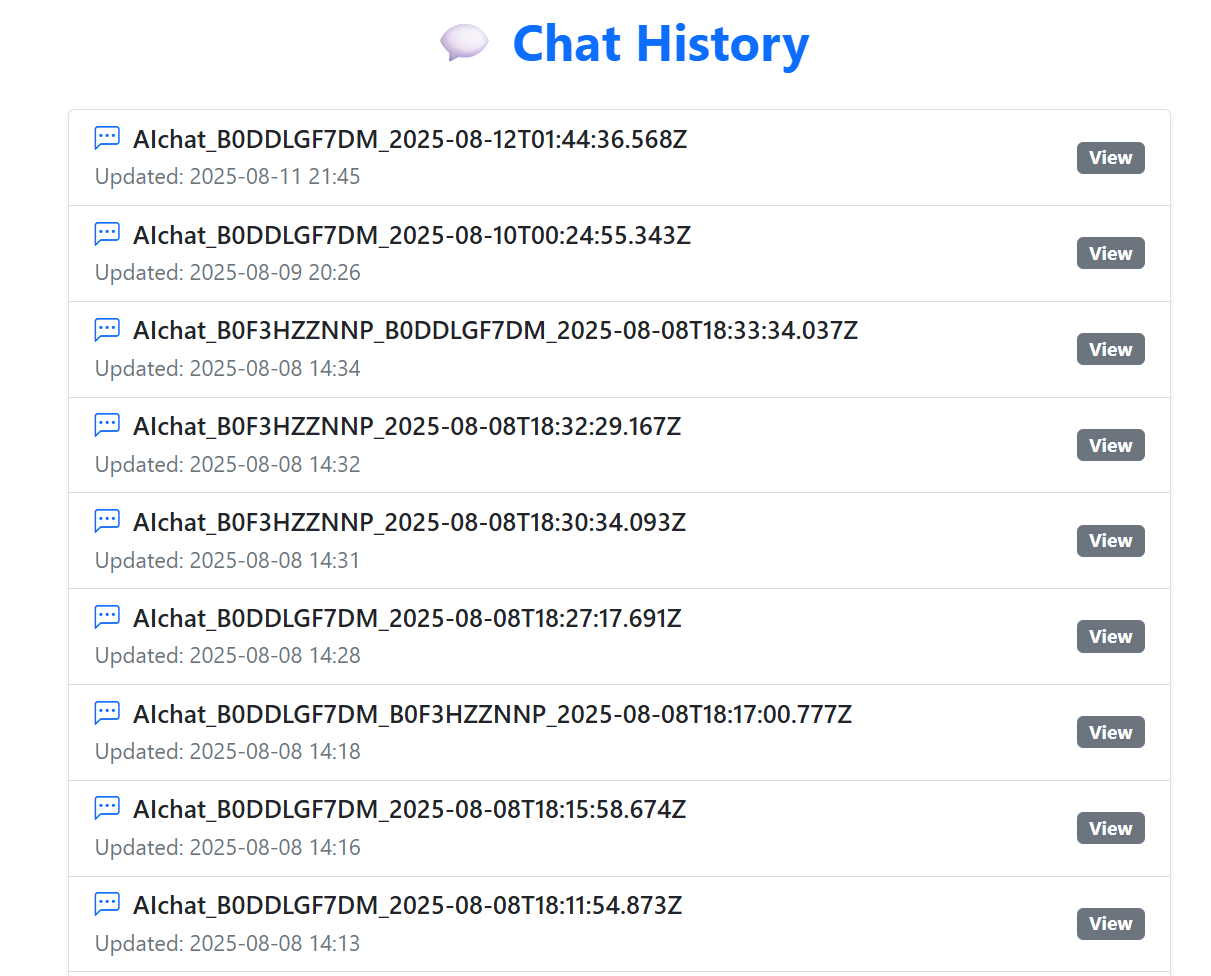Click text 'Updated: 2025-08-08 14:34'
This screenshot has height=976, width=1211.
[228, 368]
